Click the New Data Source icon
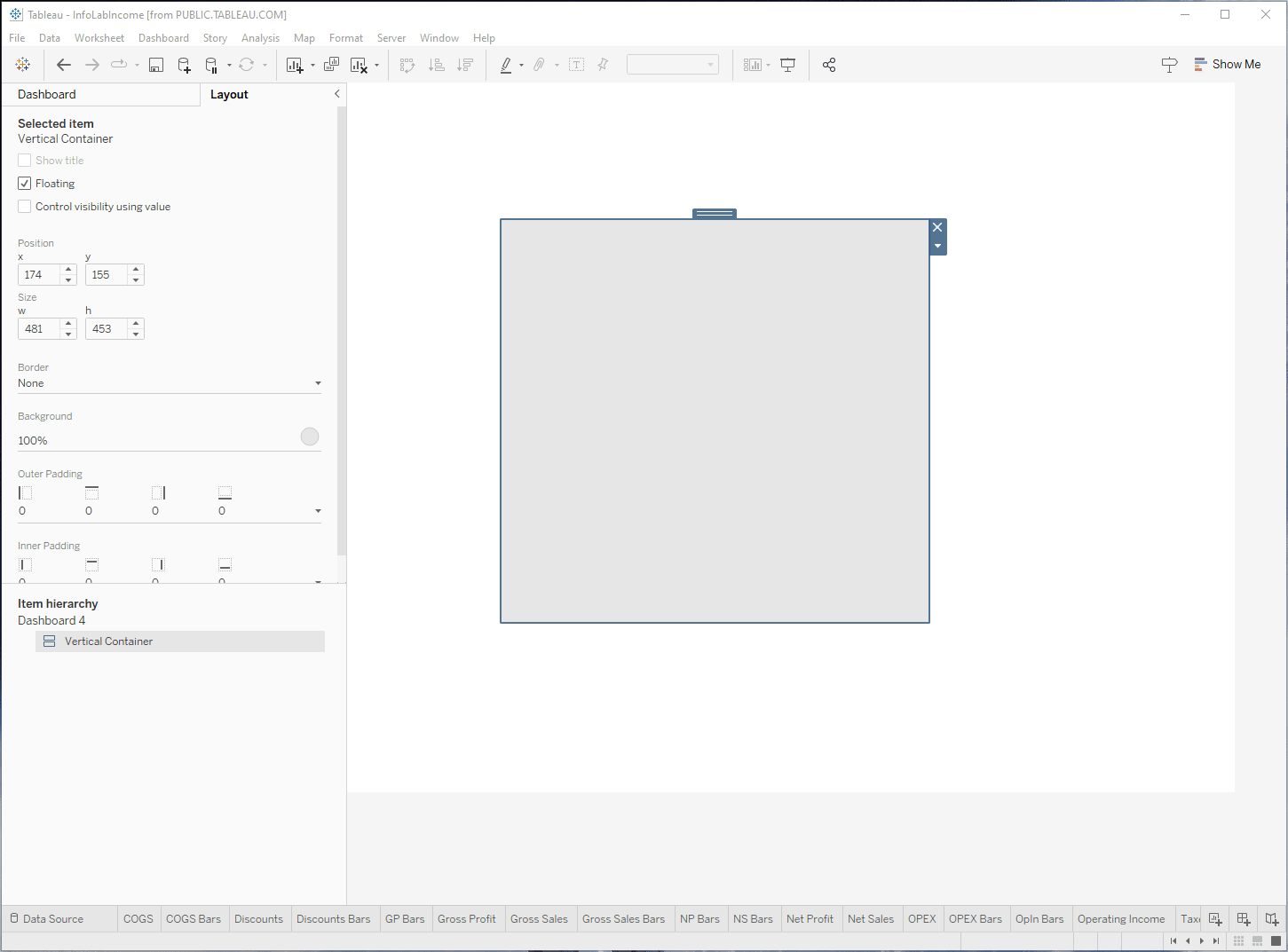This screenshot has height=952, width=1288. pos(184,65)
